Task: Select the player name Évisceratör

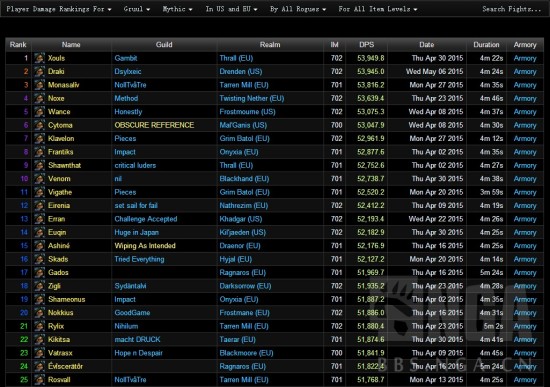Action: coord(65,366)
